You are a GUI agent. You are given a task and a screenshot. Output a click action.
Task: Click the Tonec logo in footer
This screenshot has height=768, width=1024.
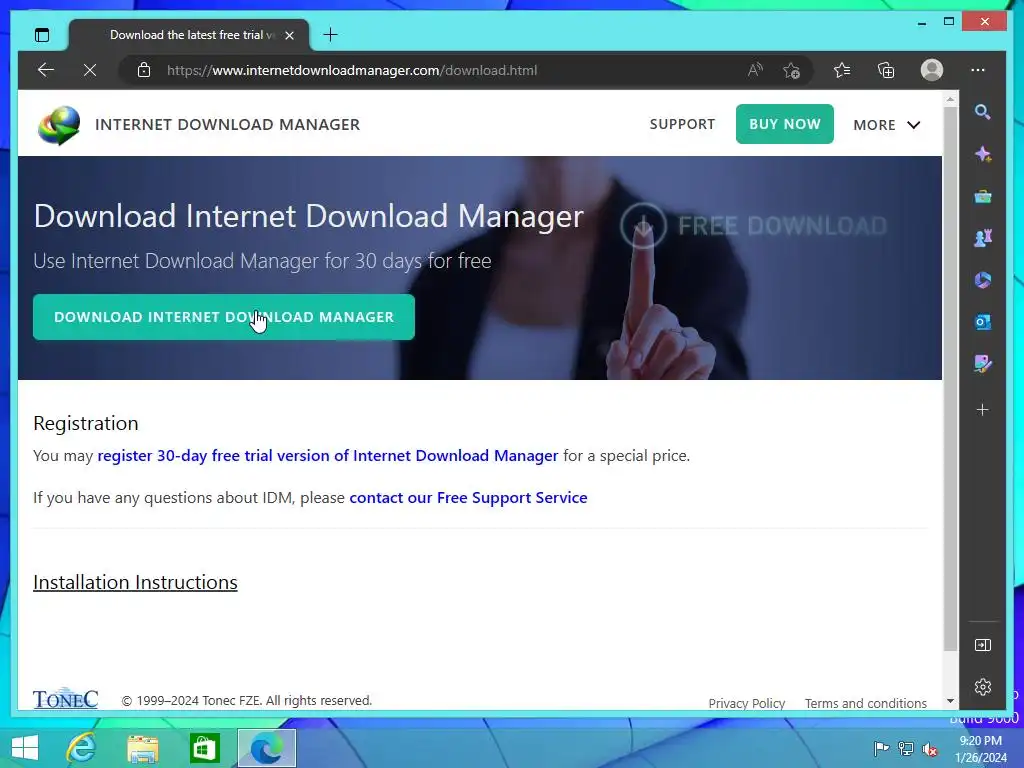click(65, 698)
